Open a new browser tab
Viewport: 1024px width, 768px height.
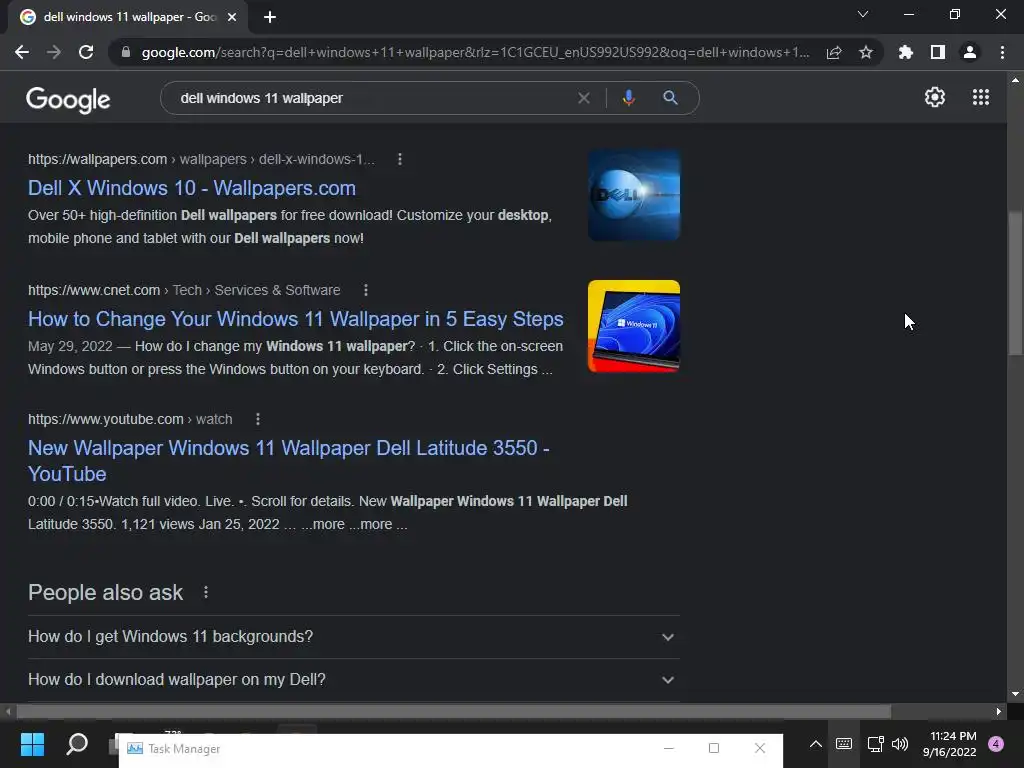270,17
